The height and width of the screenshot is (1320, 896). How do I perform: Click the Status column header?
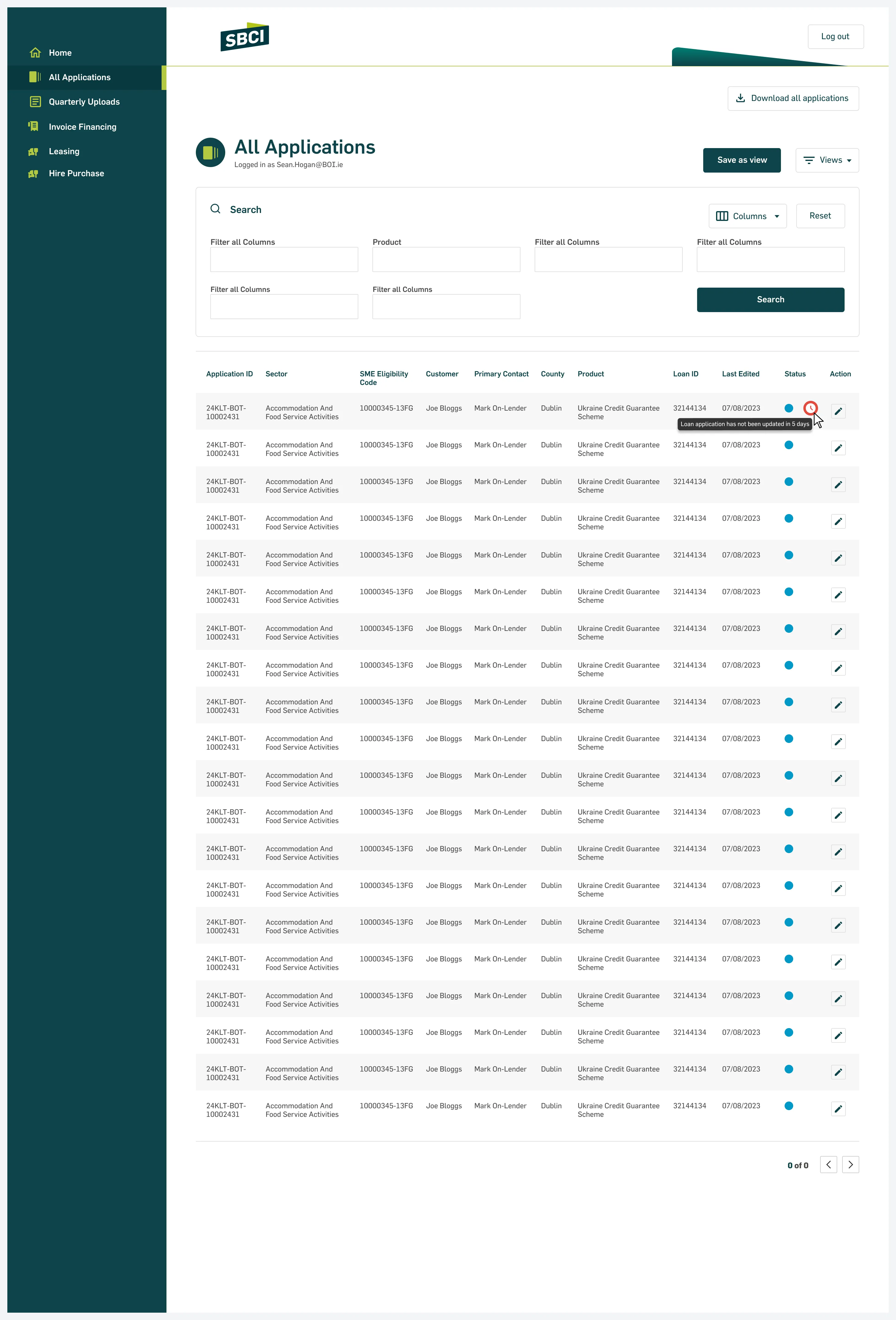(795, 374)
